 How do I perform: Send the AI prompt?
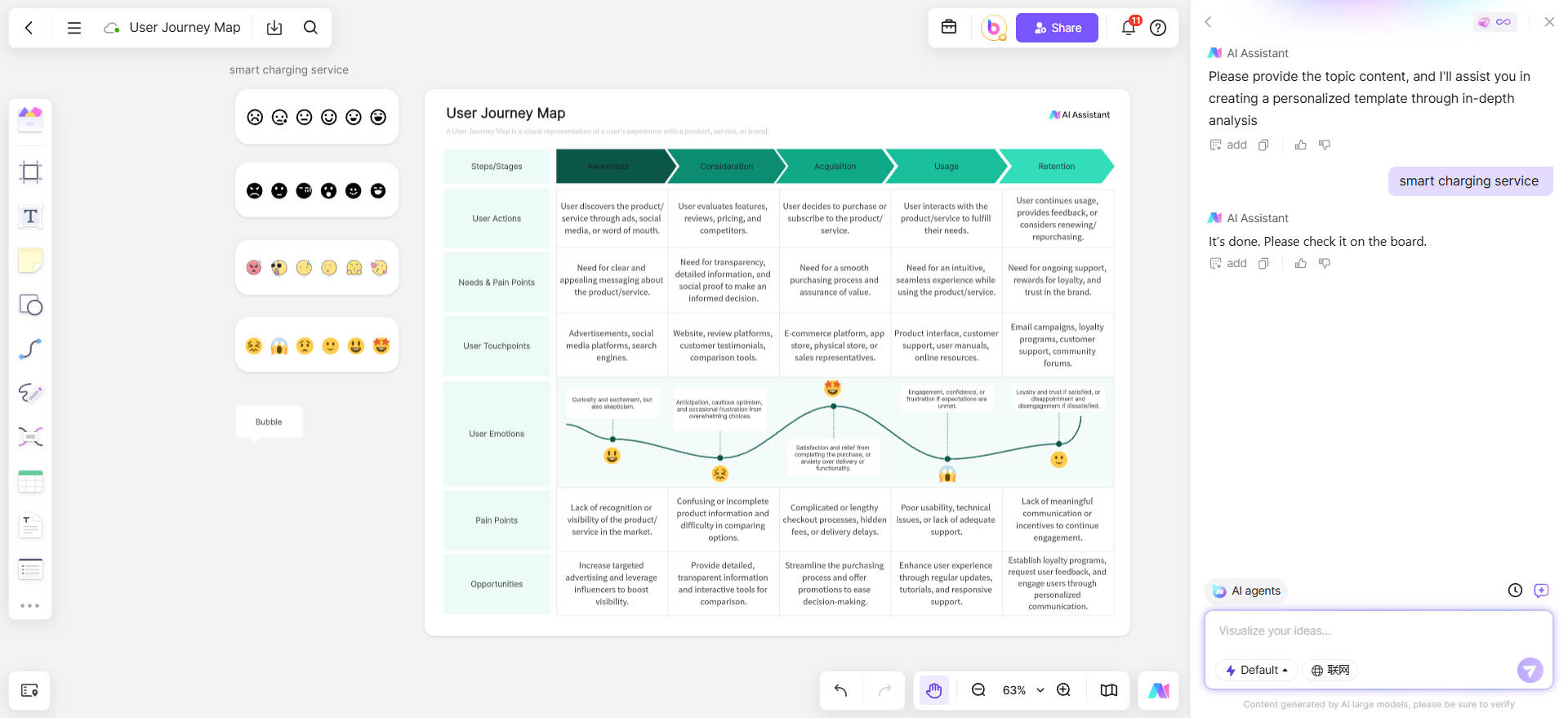pos(1530,670)
